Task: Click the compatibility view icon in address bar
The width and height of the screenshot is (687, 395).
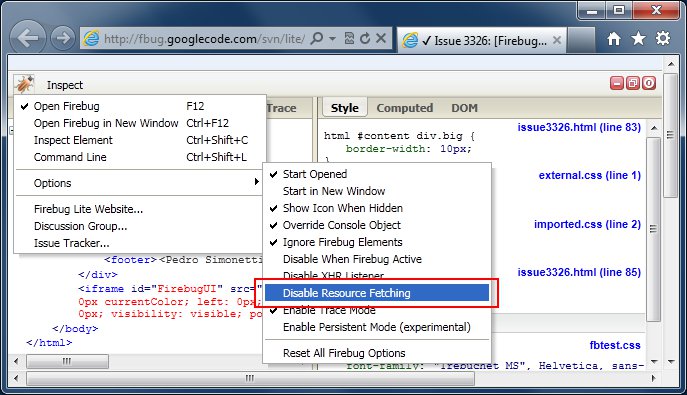Action: pos(349,39)
